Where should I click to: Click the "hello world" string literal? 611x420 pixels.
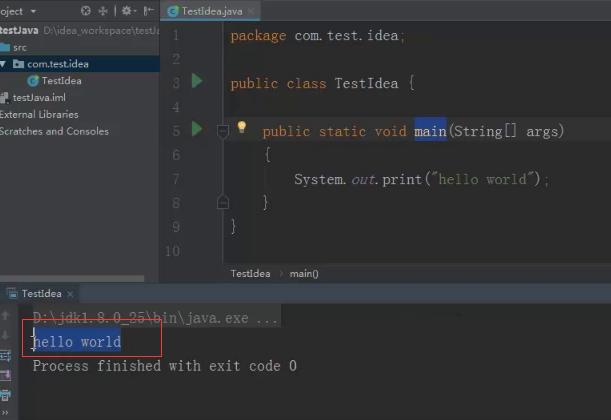[x=482, y=179]
